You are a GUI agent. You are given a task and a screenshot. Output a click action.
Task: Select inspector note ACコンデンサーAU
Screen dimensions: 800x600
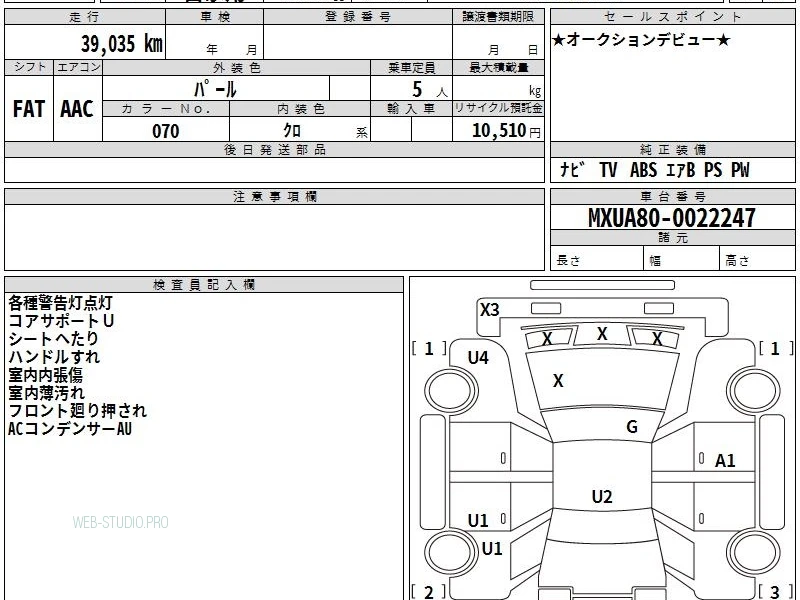tap(69, 429)
